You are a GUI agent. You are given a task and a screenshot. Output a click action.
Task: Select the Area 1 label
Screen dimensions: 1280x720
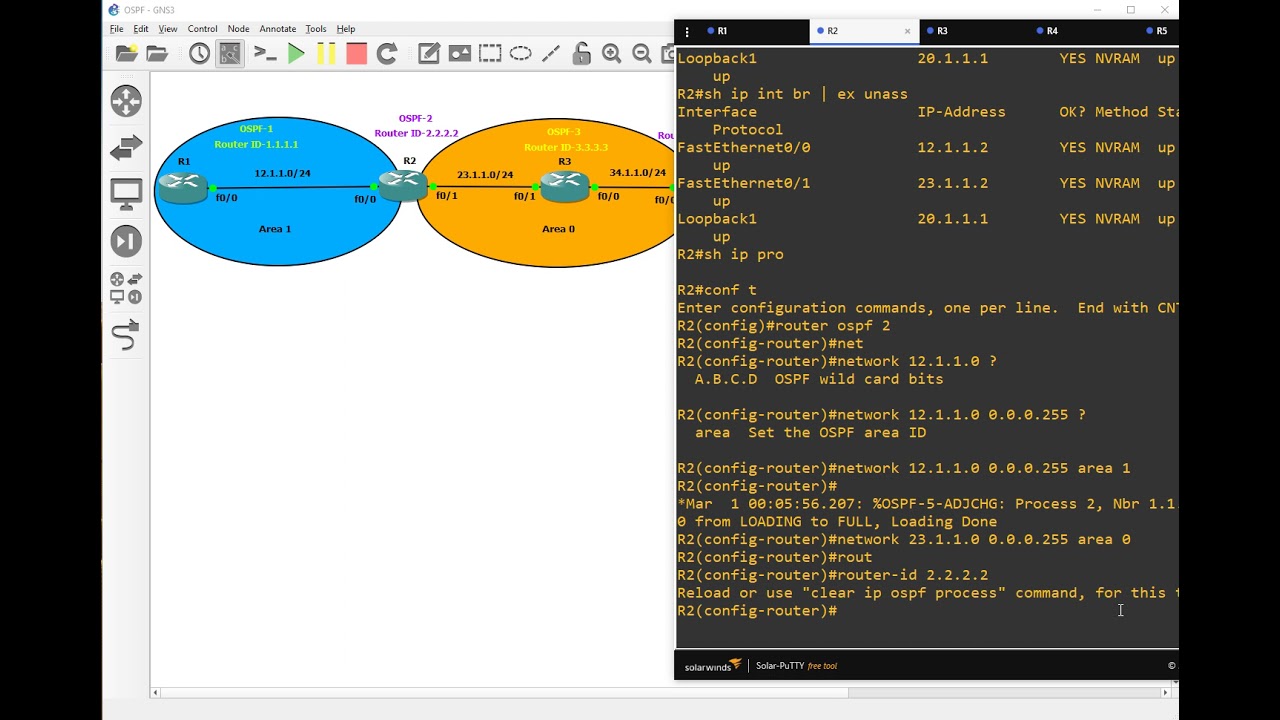click(x=275, y=229)
